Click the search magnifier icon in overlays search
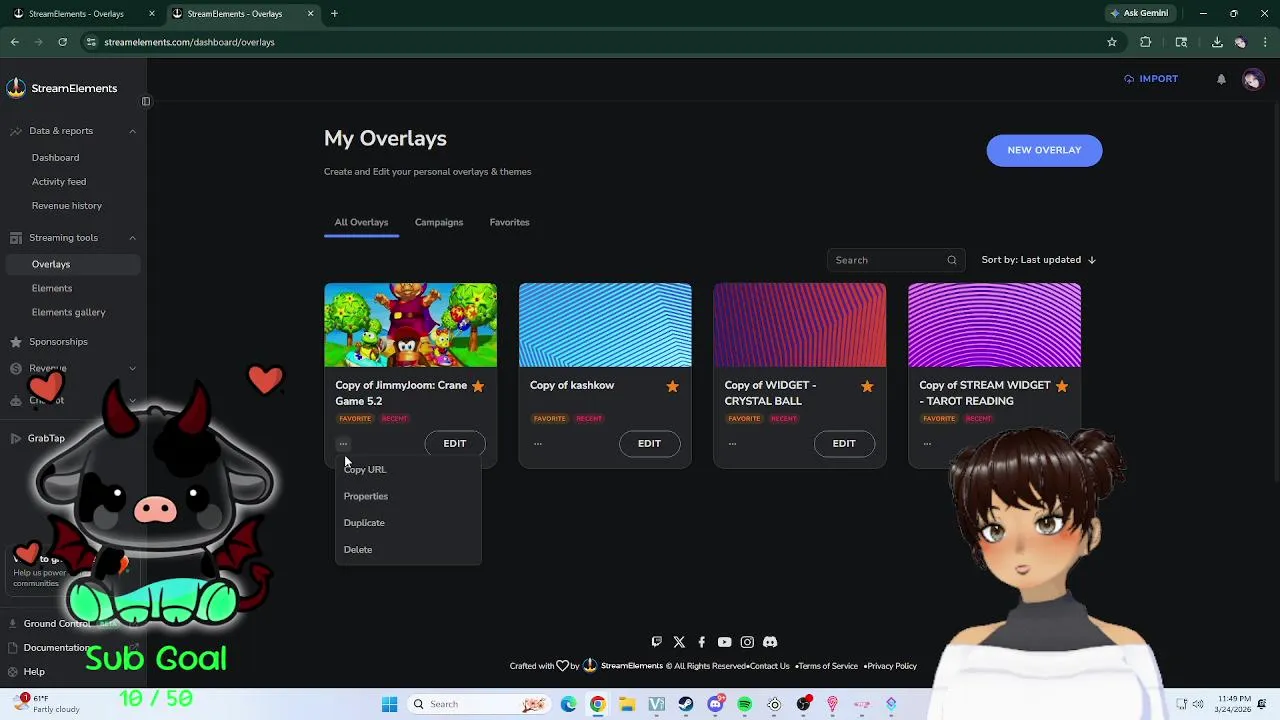The height and width of the screenshot is (720, 1280). [952, 260]
